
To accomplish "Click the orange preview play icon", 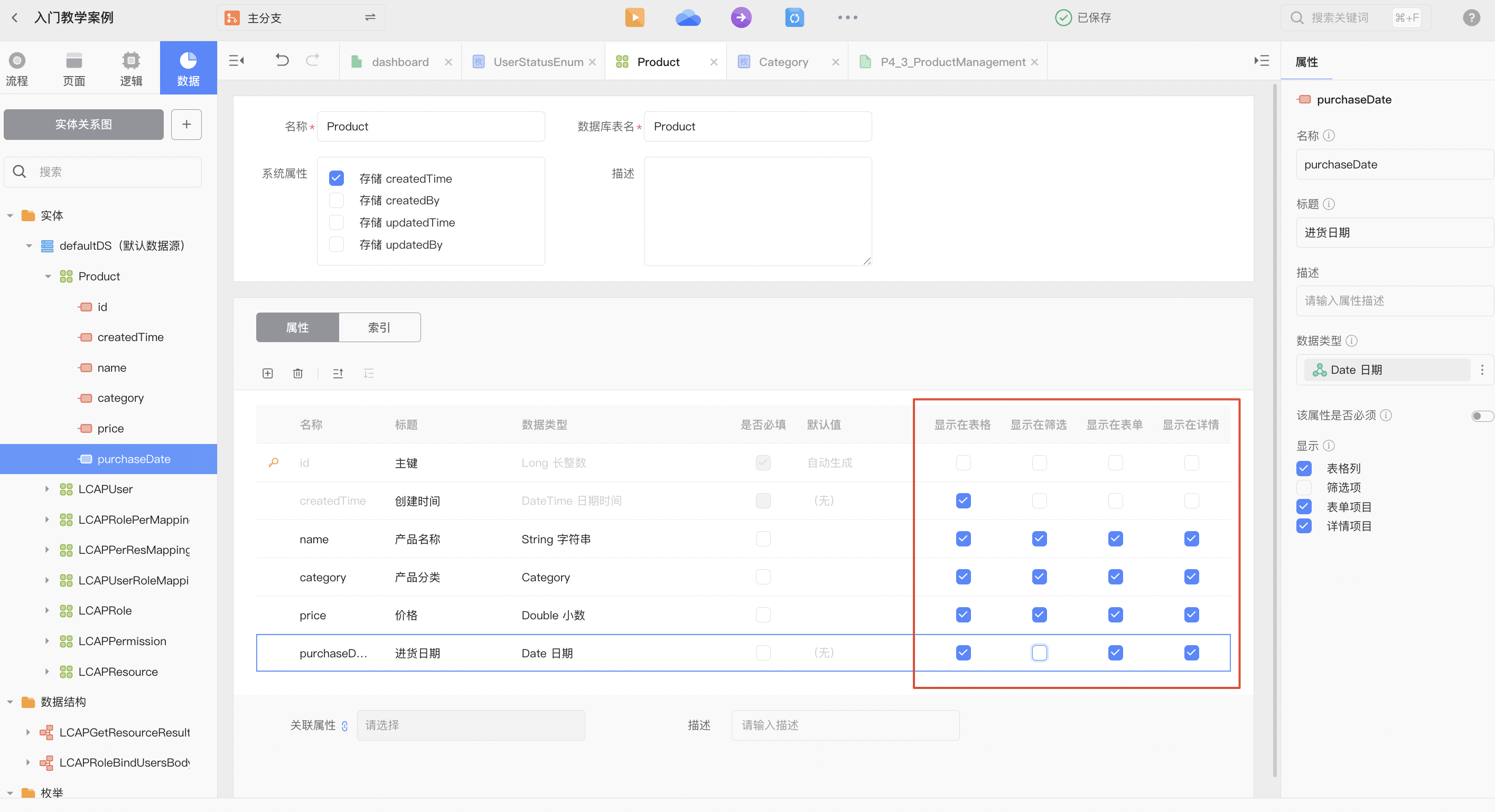I will pos(634,17).
